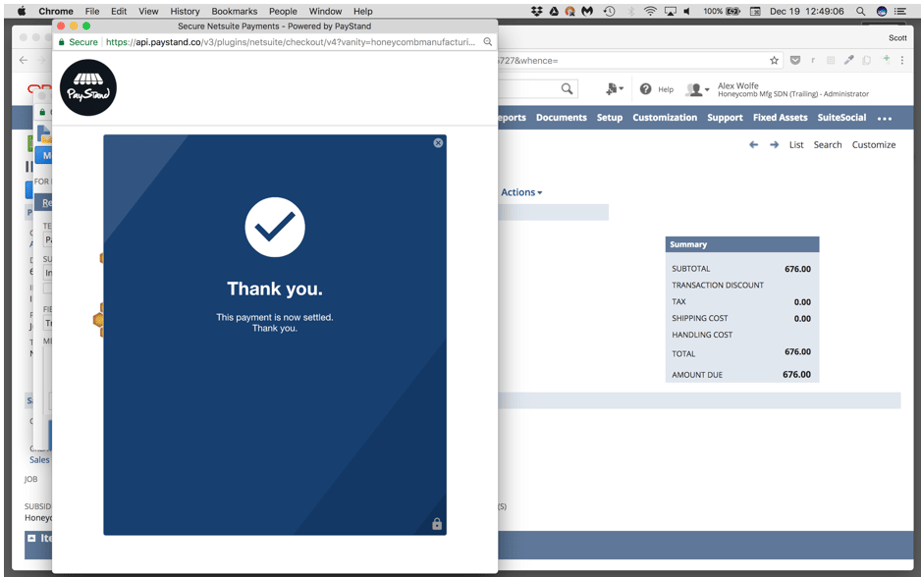Click the Pocket extension icon in Chrome toolbar
921x577 pixels.
pos(795,60)
